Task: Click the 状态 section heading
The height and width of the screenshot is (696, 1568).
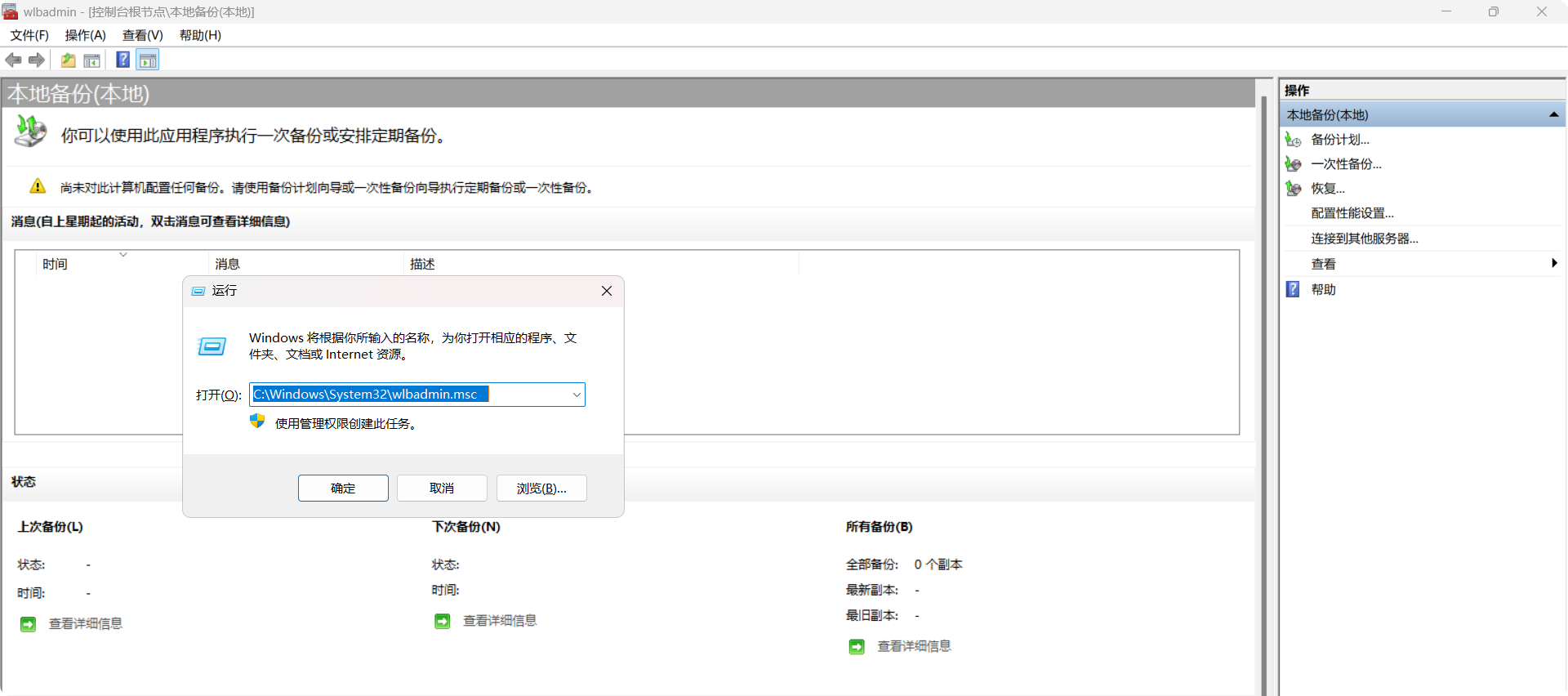Action: tap(24, 482)
